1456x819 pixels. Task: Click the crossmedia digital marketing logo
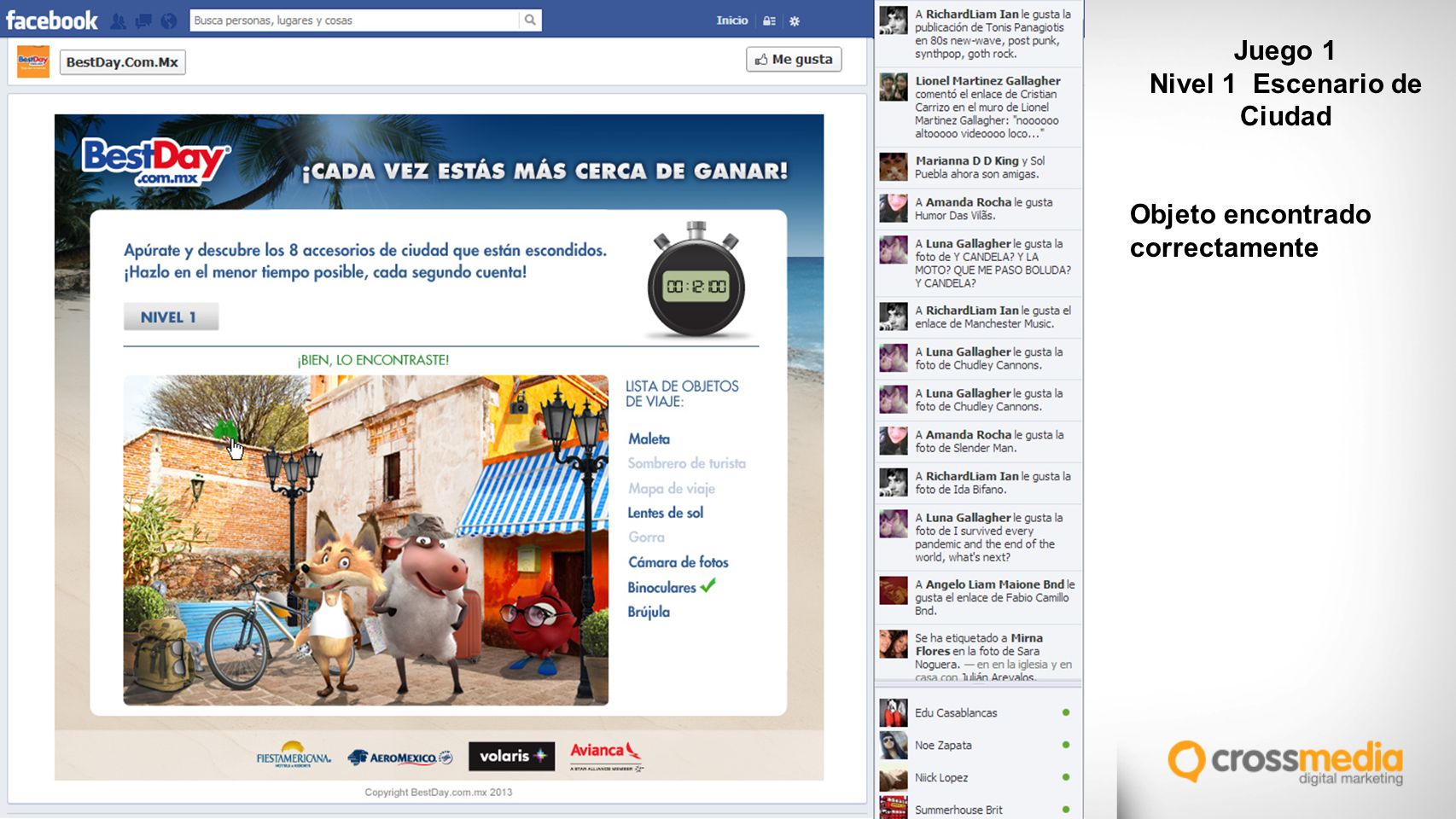point(1285,762)
